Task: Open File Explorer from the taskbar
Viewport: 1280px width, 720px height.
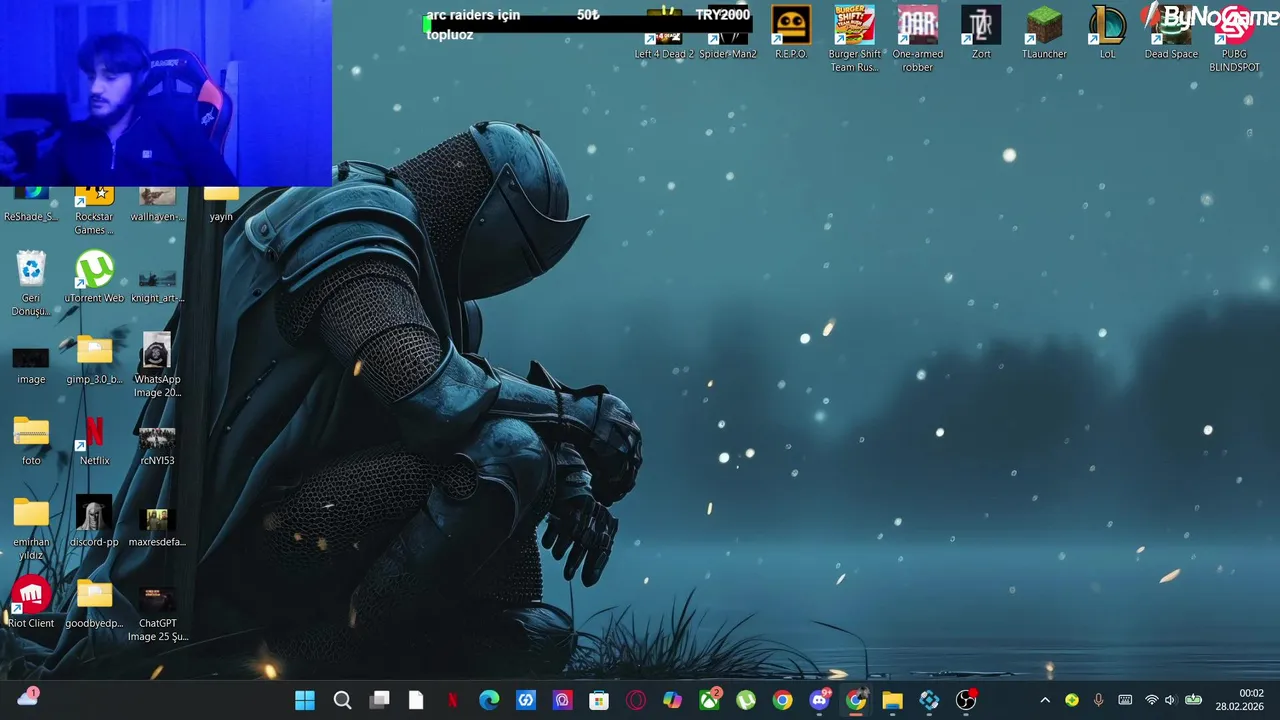Action: [x=892, y=700]
